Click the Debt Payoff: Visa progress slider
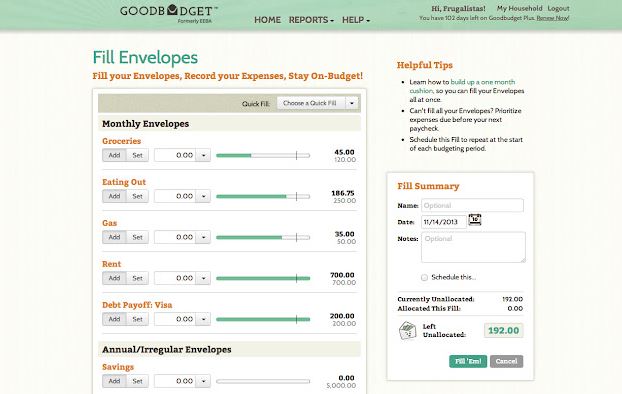Viewport: 622px width, 394px height. [x=263, y=319]
